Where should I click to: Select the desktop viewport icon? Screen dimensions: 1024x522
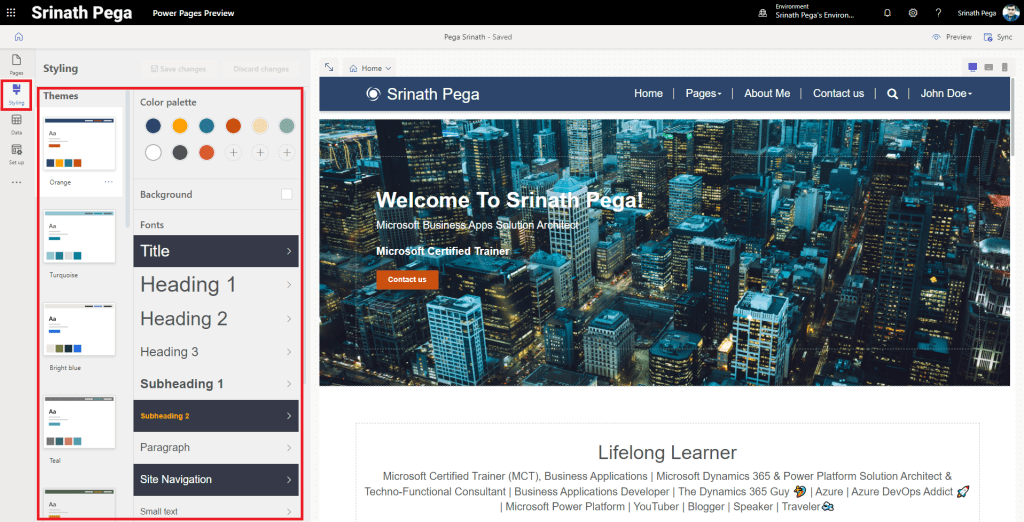click(x=973, y=67)
